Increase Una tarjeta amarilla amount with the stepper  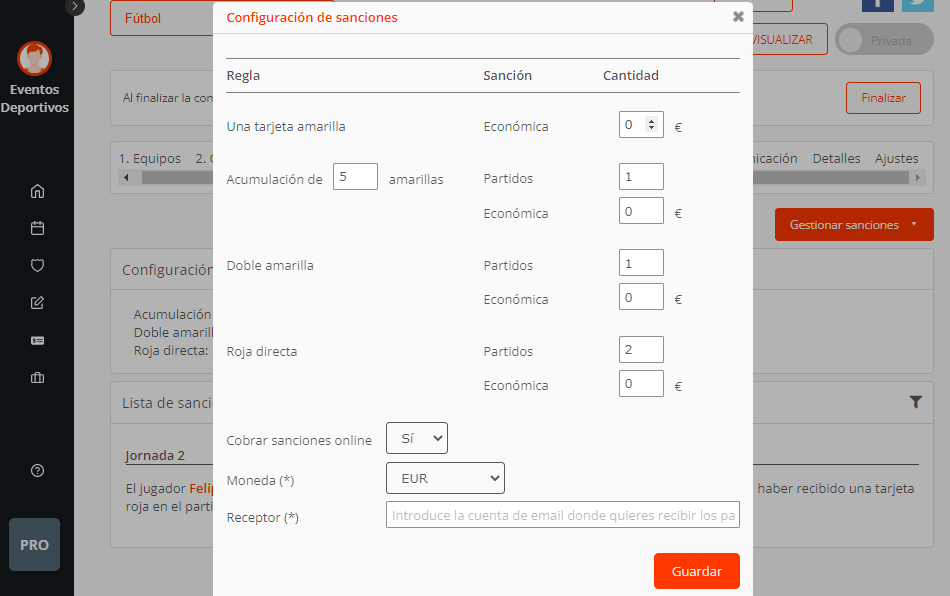[x=651, y=121]
